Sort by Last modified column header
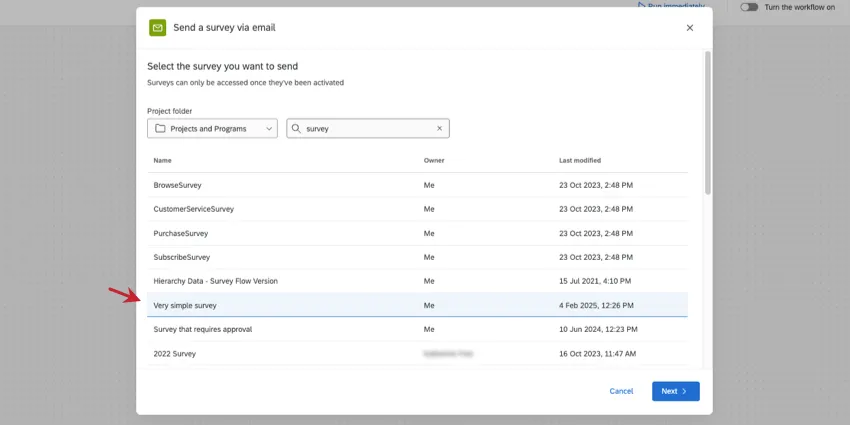 point(580,160)
